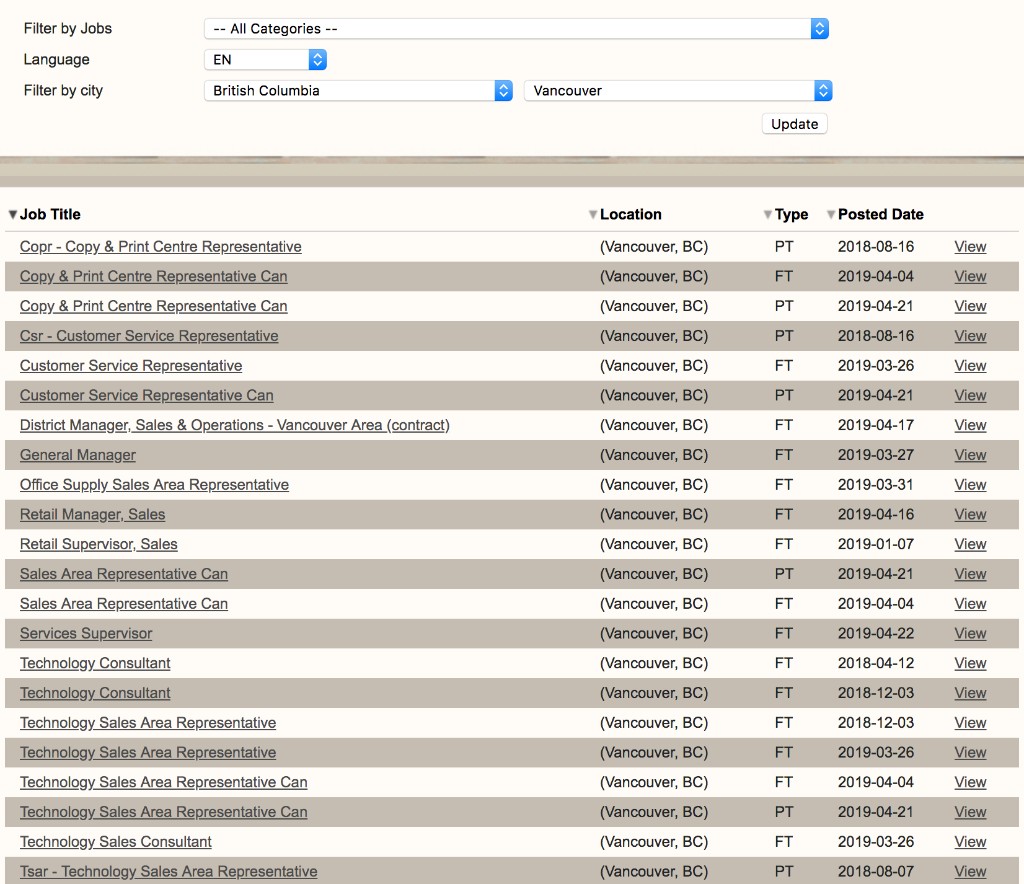Open Office Supply Sales Area Representative link
Screen dimensions: 1024x884
pos(154,485)
